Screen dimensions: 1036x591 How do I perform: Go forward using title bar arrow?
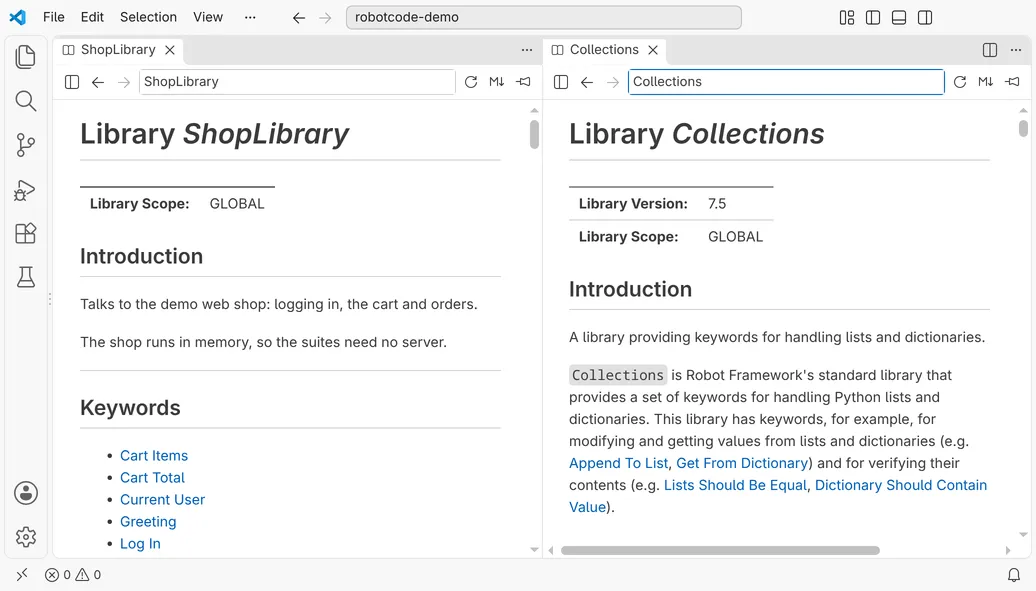325,18
